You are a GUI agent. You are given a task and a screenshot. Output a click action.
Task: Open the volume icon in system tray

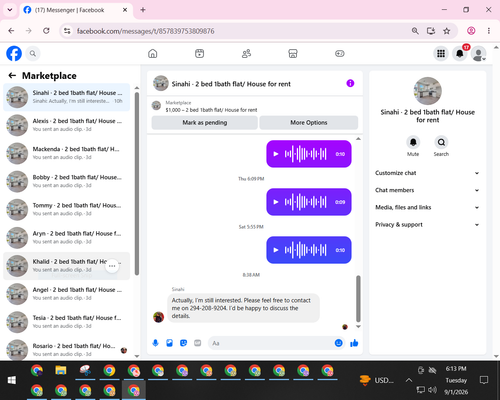pos(432,389)
